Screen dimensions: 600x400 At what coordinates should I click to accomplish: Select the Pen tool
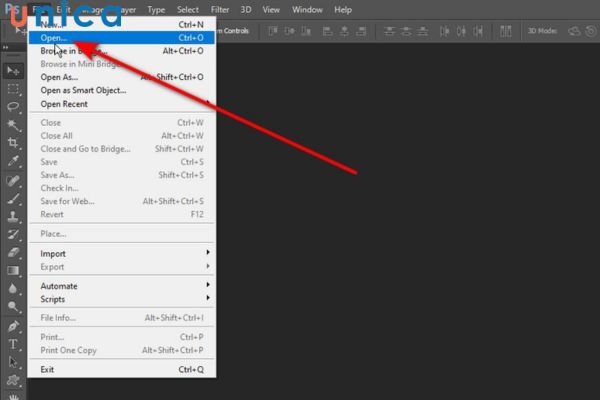click(13, 327)
